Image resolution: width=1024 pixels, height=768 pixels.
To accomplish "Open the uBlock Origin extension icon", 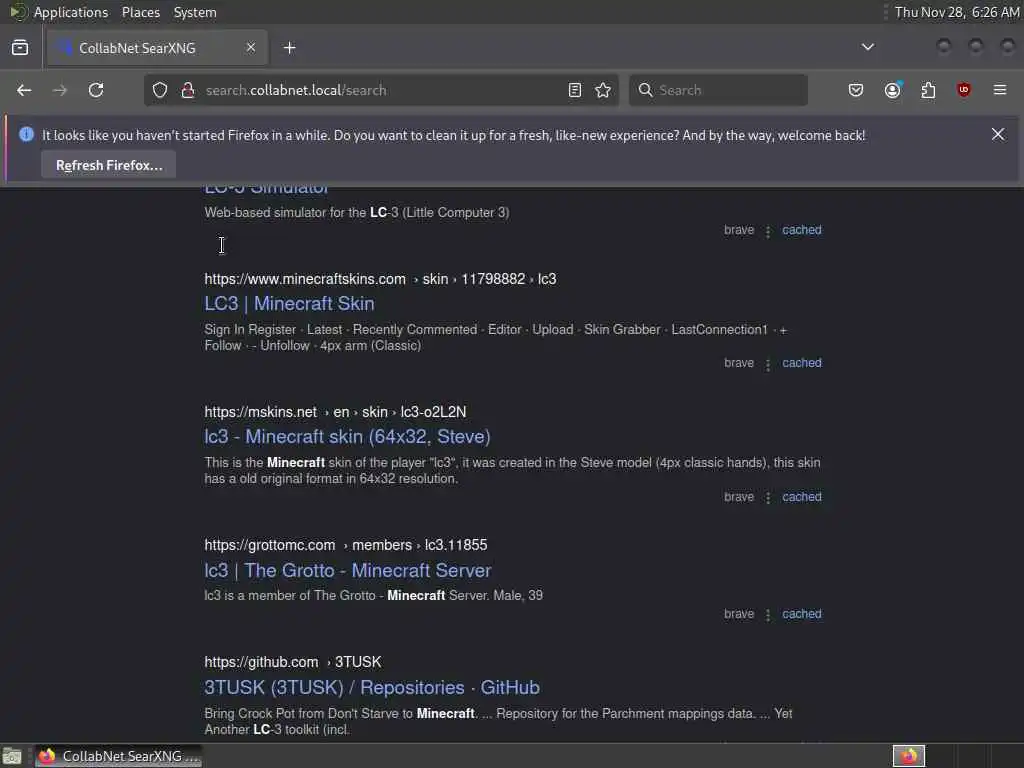I will [x=964, y=90].
